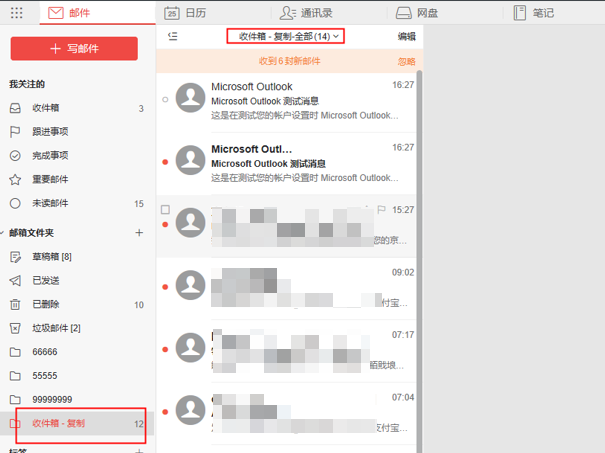Add a mail folder via 邮箱文件夹 plus icon
This screenshot has width=605, height=453.
point(139,232)
